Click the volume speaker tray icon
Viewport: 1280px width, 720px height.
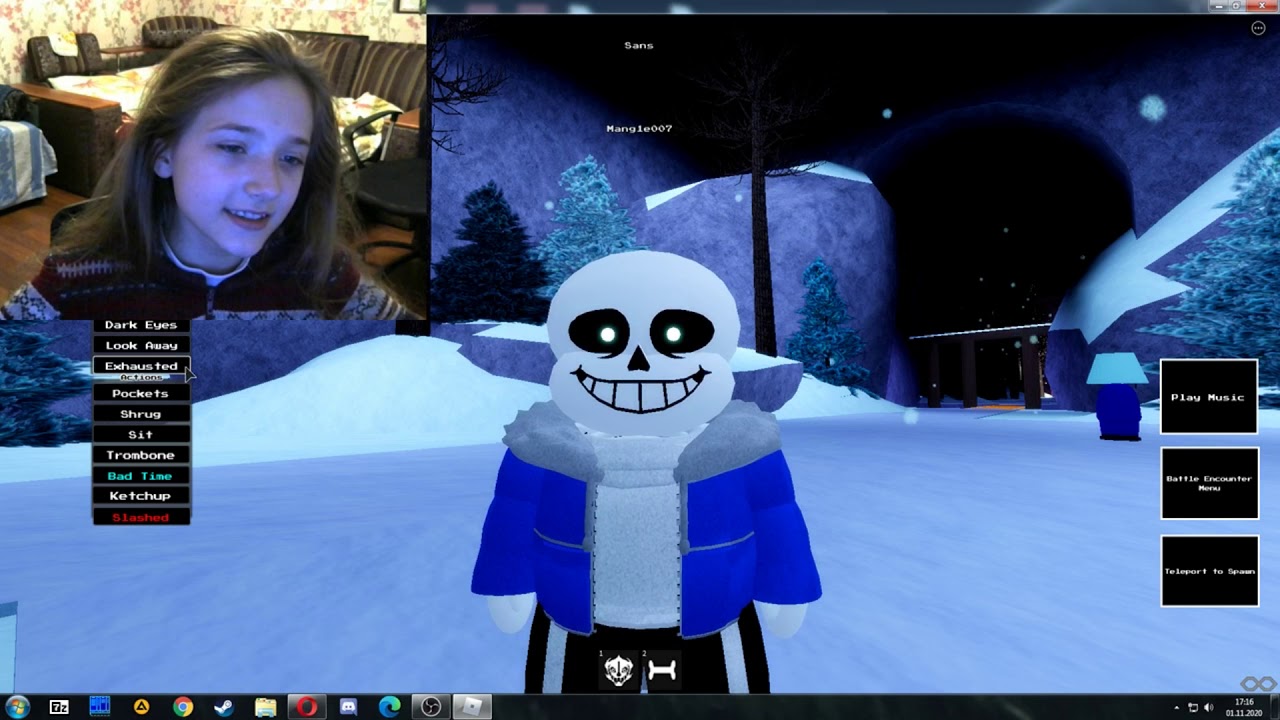1208,708
